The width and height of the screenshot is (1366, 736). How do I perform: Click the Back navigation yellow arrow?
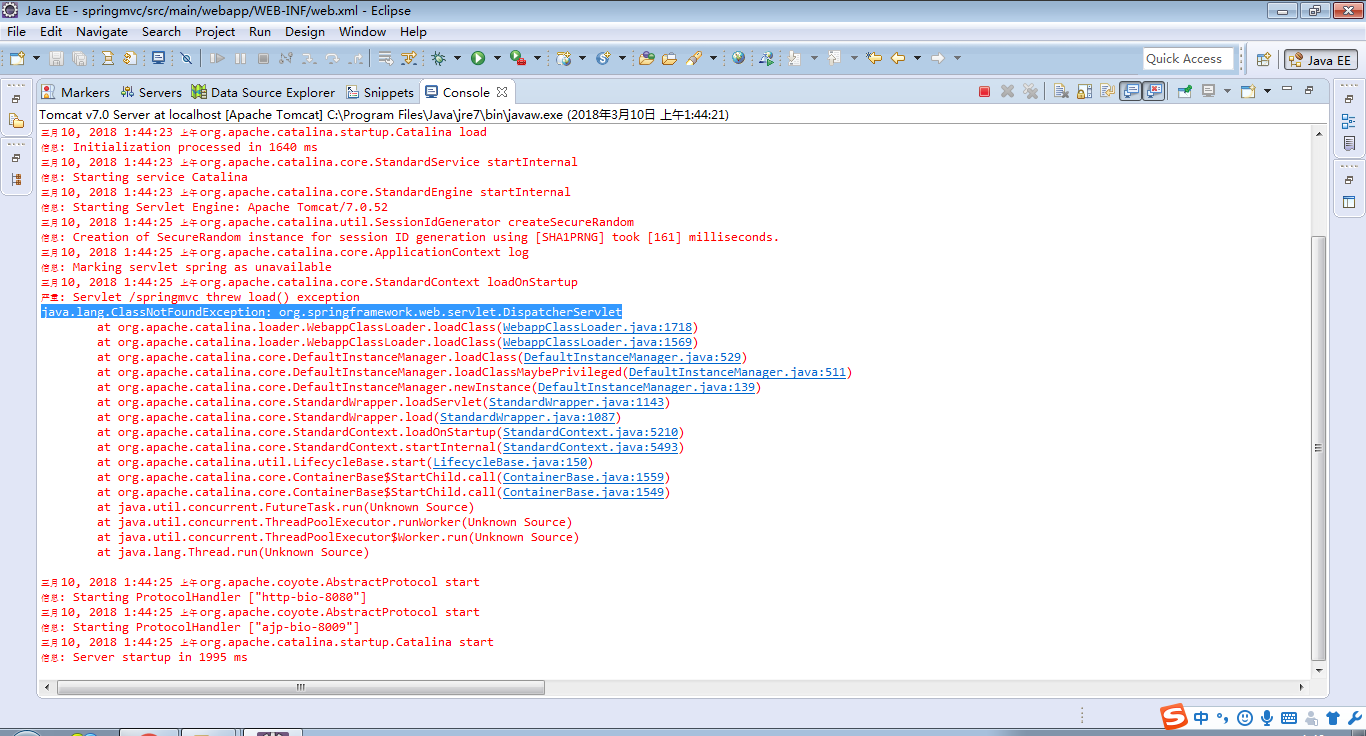898,59
